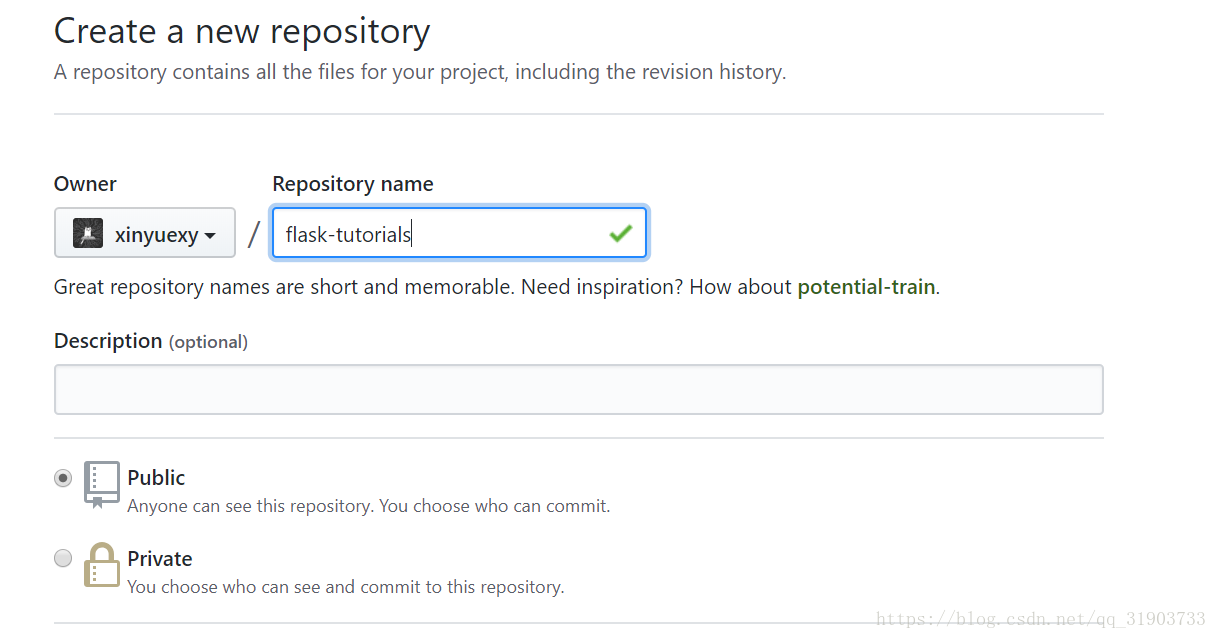Click the blog.csdn.net watermark URL
Viewport: 1217px width, 639px height.
(x=1041, y=619)
